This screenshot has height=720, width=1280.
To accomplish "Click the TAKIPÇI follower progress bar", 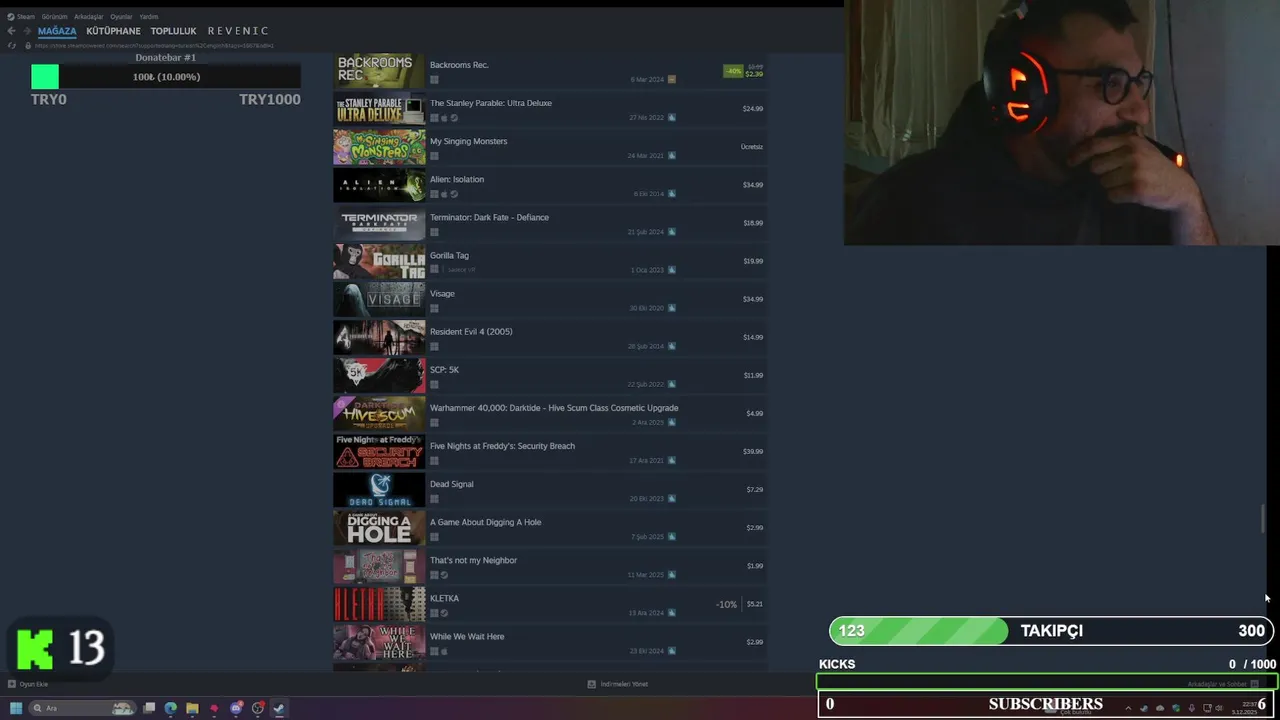I will (x=1050, y=631).
